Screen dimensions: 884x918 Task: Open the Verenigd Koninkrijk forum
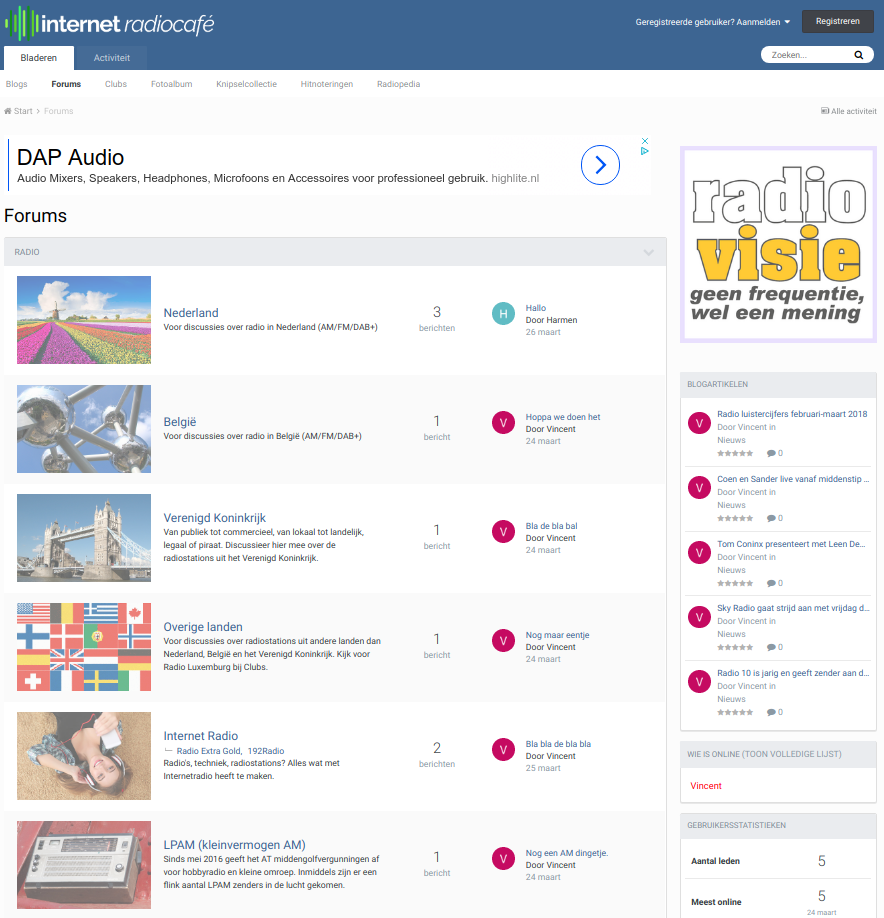(x=214, y=518)
